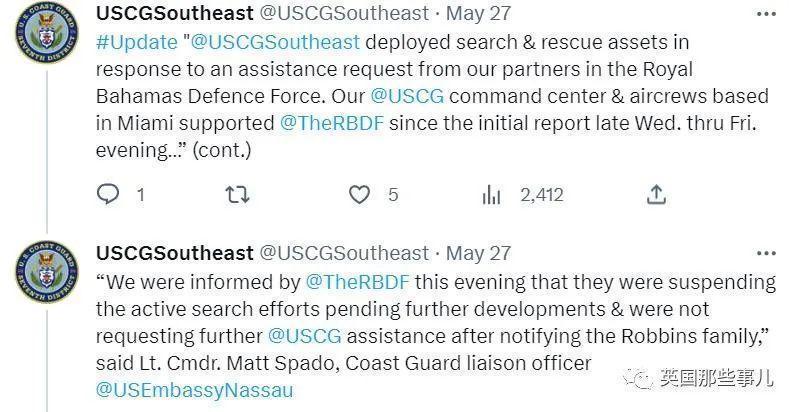Image resolution: width=799 pixels, height=412 pixels.
Task: Share the first tweet via upload icon
Action: (656, 195)
